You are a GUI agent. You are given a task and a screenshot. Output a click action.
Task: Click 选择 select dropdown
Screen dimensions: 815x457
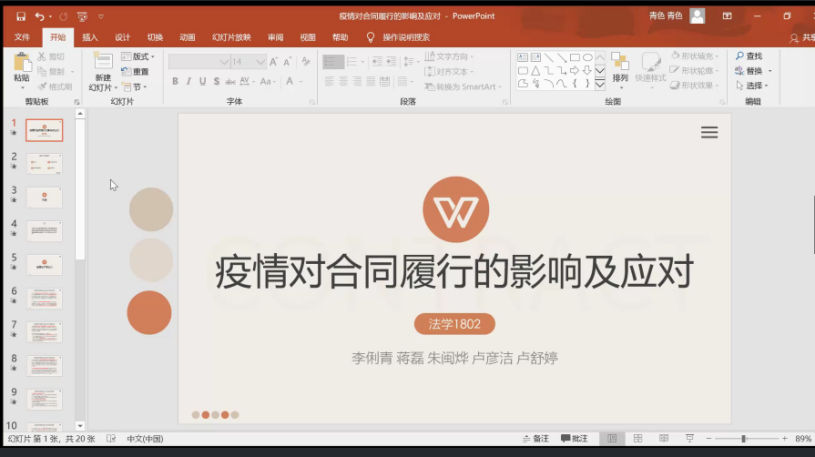point(752,85)
